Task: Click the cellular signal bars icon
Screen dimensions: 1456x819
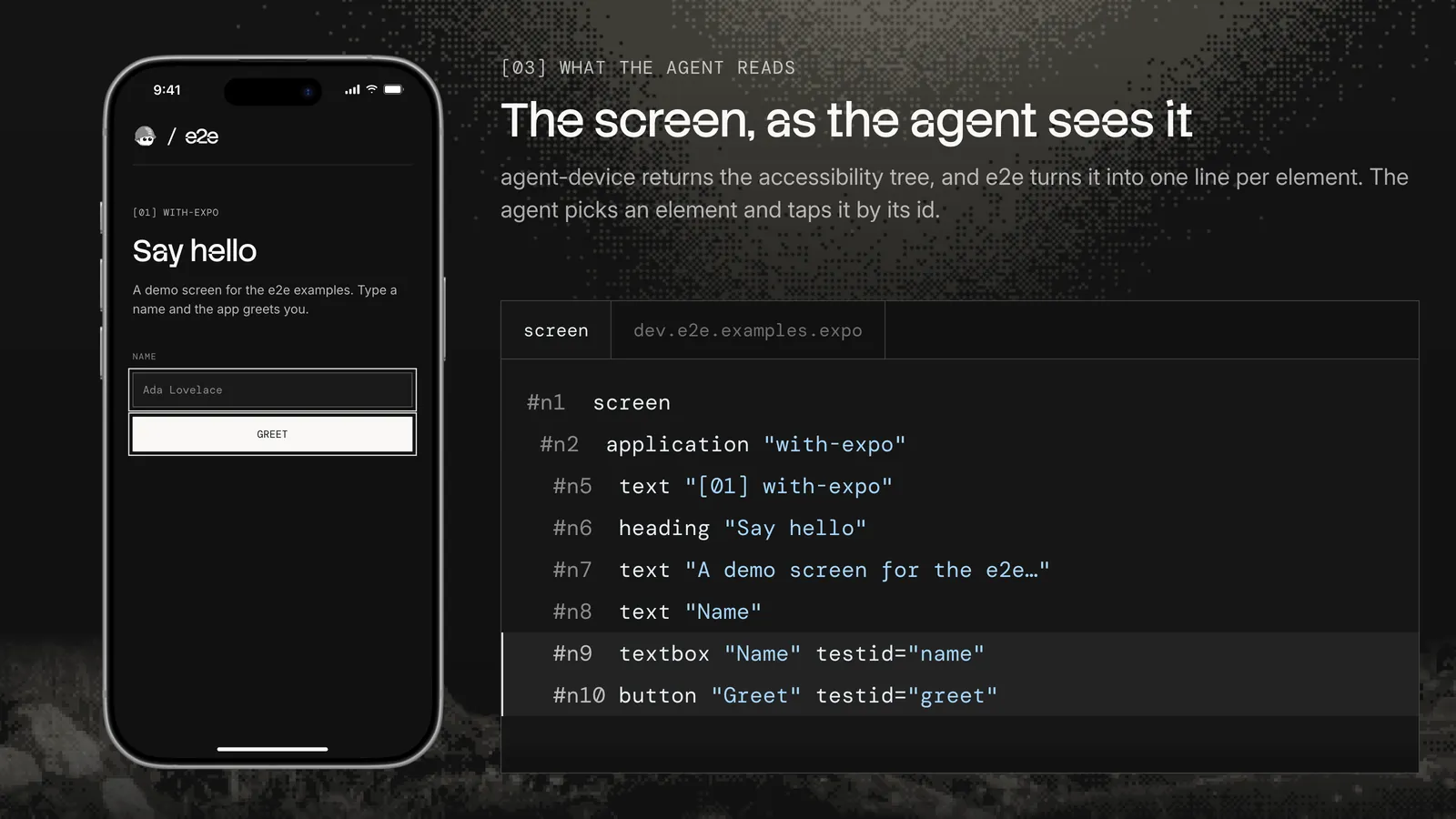Action: coord(352,89)
